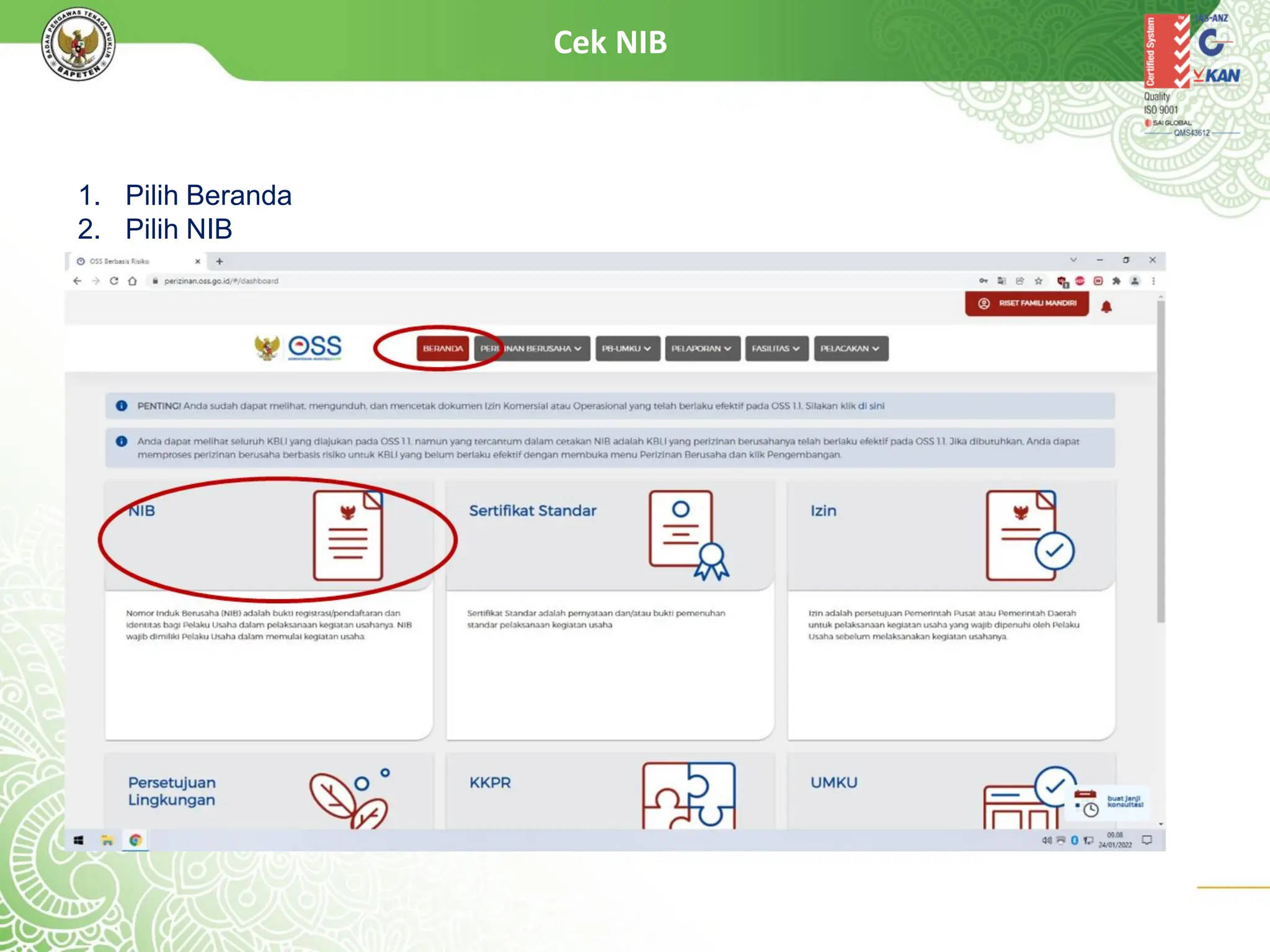Click the page's vertical scrollbar
Screen dimensions: 1270x952
click(x=1160, y=462)
